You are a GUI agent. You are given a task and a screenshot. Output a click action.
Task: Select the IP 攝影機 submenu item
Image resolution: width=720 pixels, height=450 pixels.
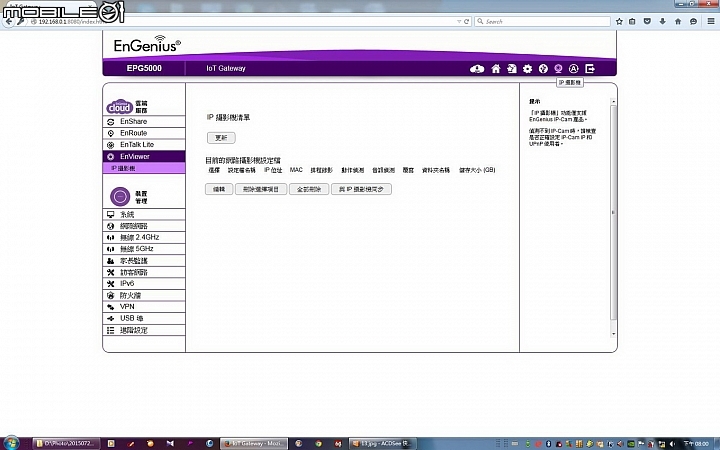(x=144, y=169)
